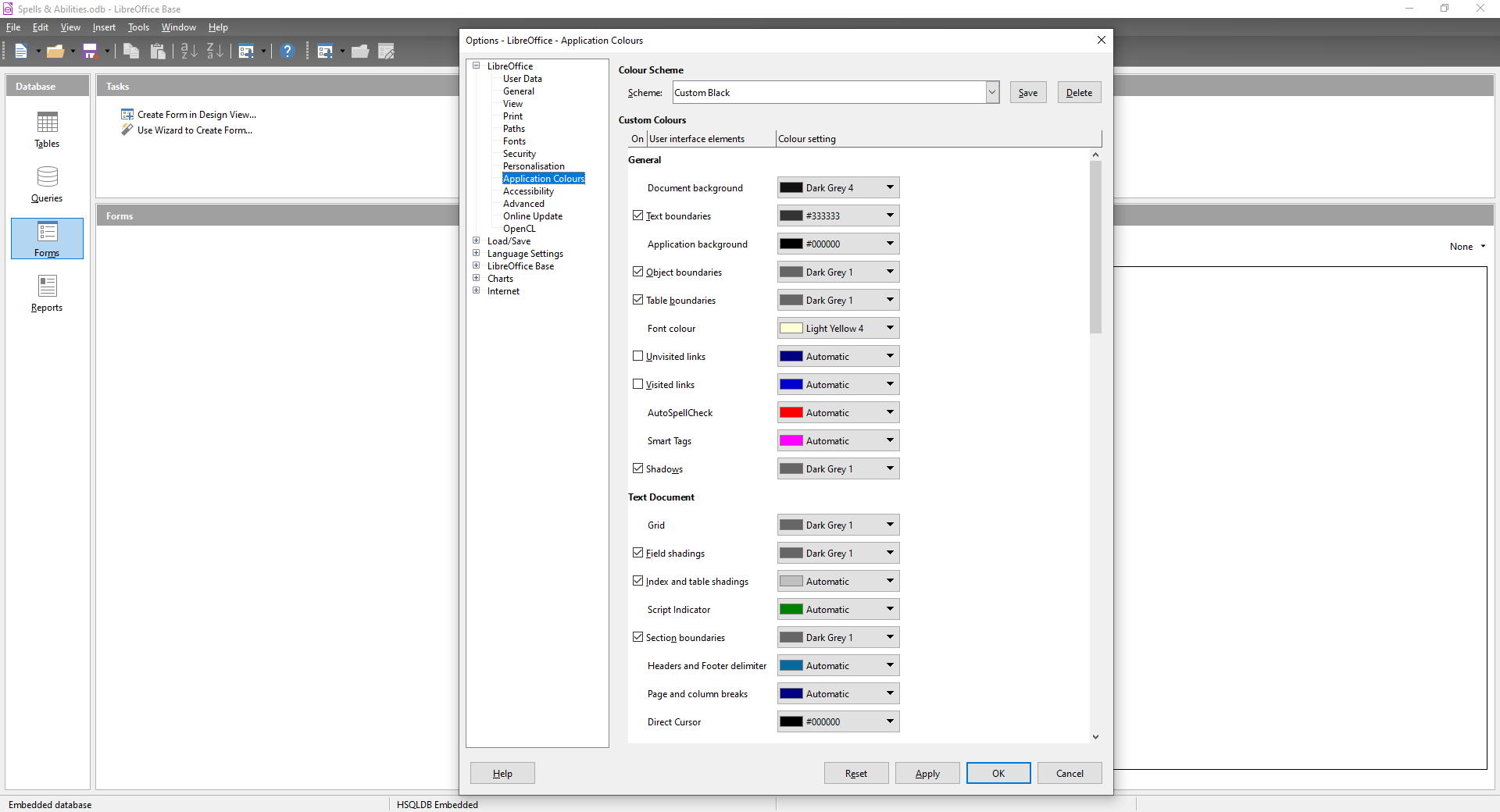Click the Save scheme button
Viewport: 1500px width, 812px height.
(1028, 92)
